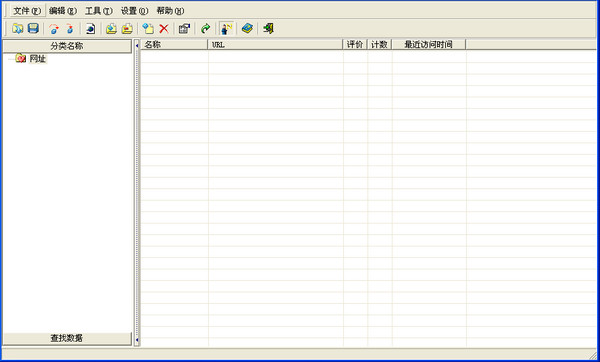Viewport: 600px width, 362px height.
Task: Open the 文件 menu
Action: tap(27, 11)
